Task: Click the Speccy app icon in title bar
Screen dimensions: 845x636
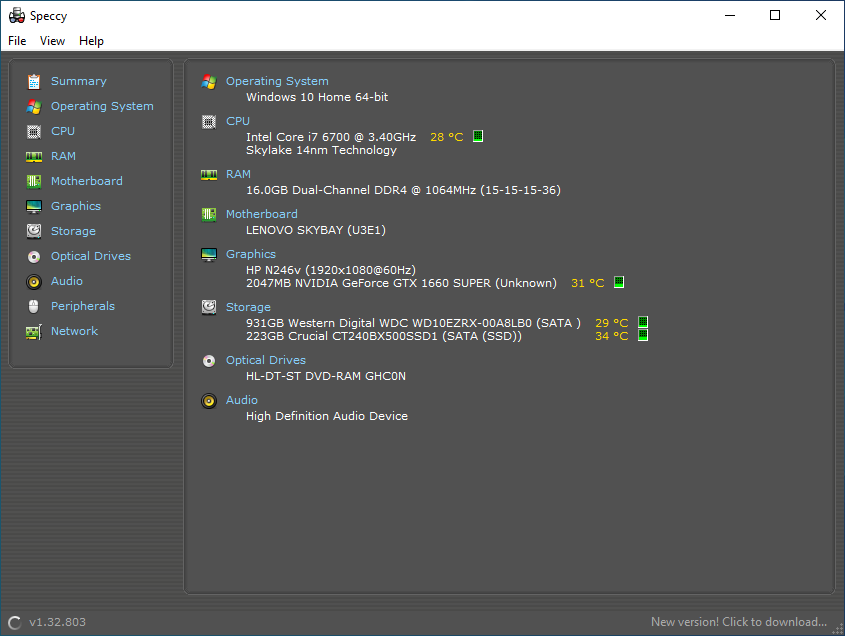Action: pos(17,16)
